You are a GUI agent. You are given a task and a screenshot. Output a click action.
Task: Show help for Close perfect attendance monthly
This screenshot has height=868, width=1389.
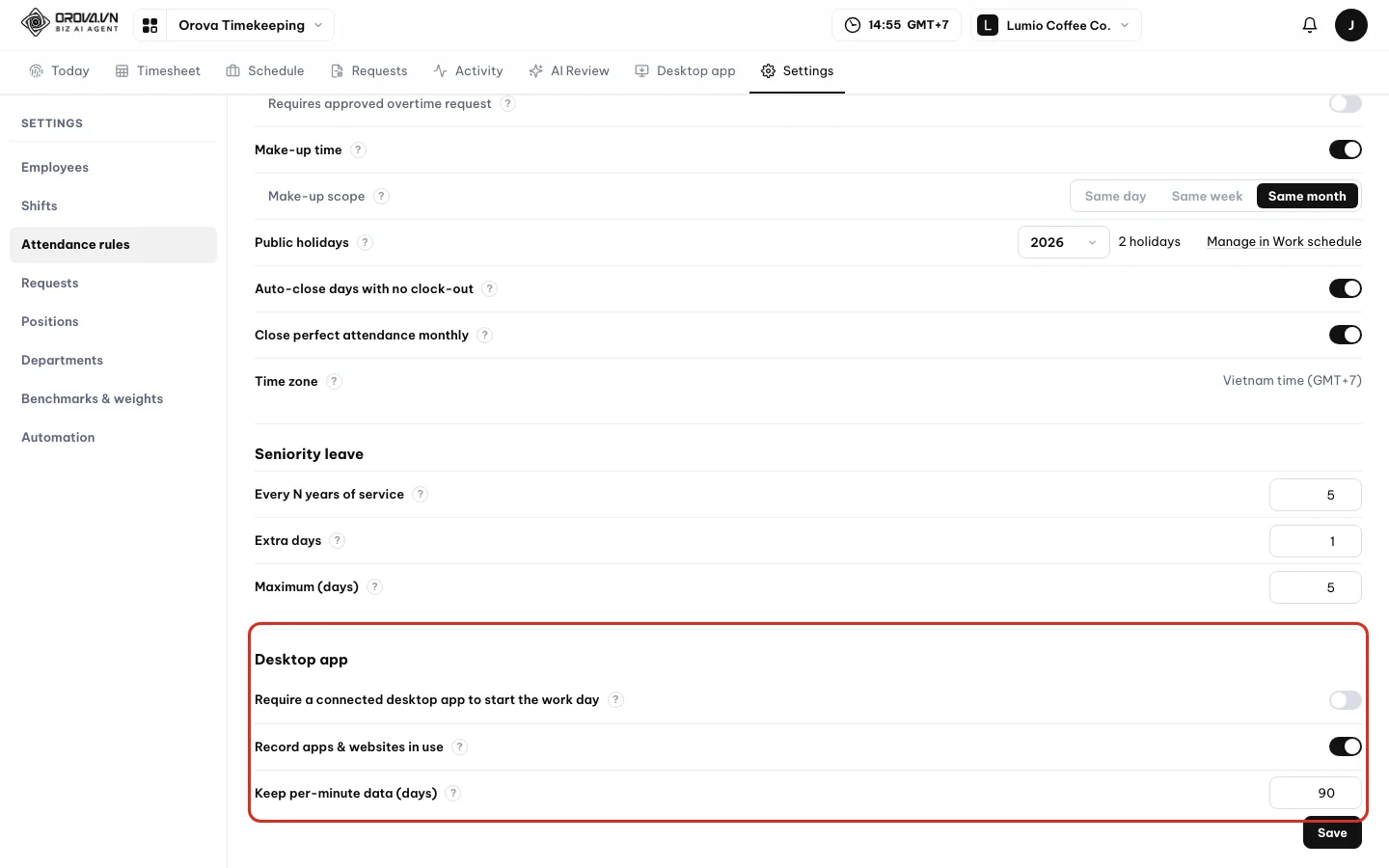coord(484,335)
